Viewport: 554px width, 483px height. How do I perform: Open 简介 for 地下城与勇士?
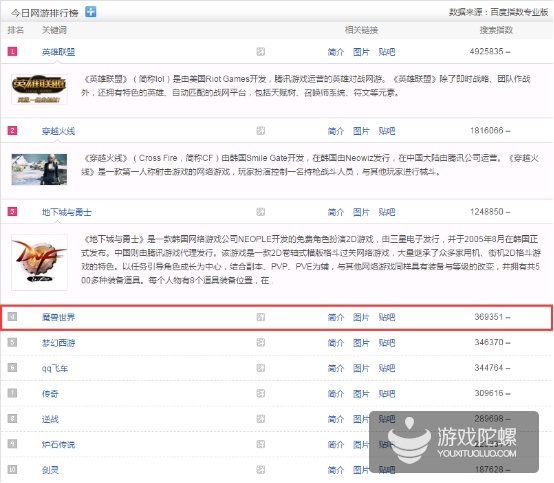click(x=336, y=212)
